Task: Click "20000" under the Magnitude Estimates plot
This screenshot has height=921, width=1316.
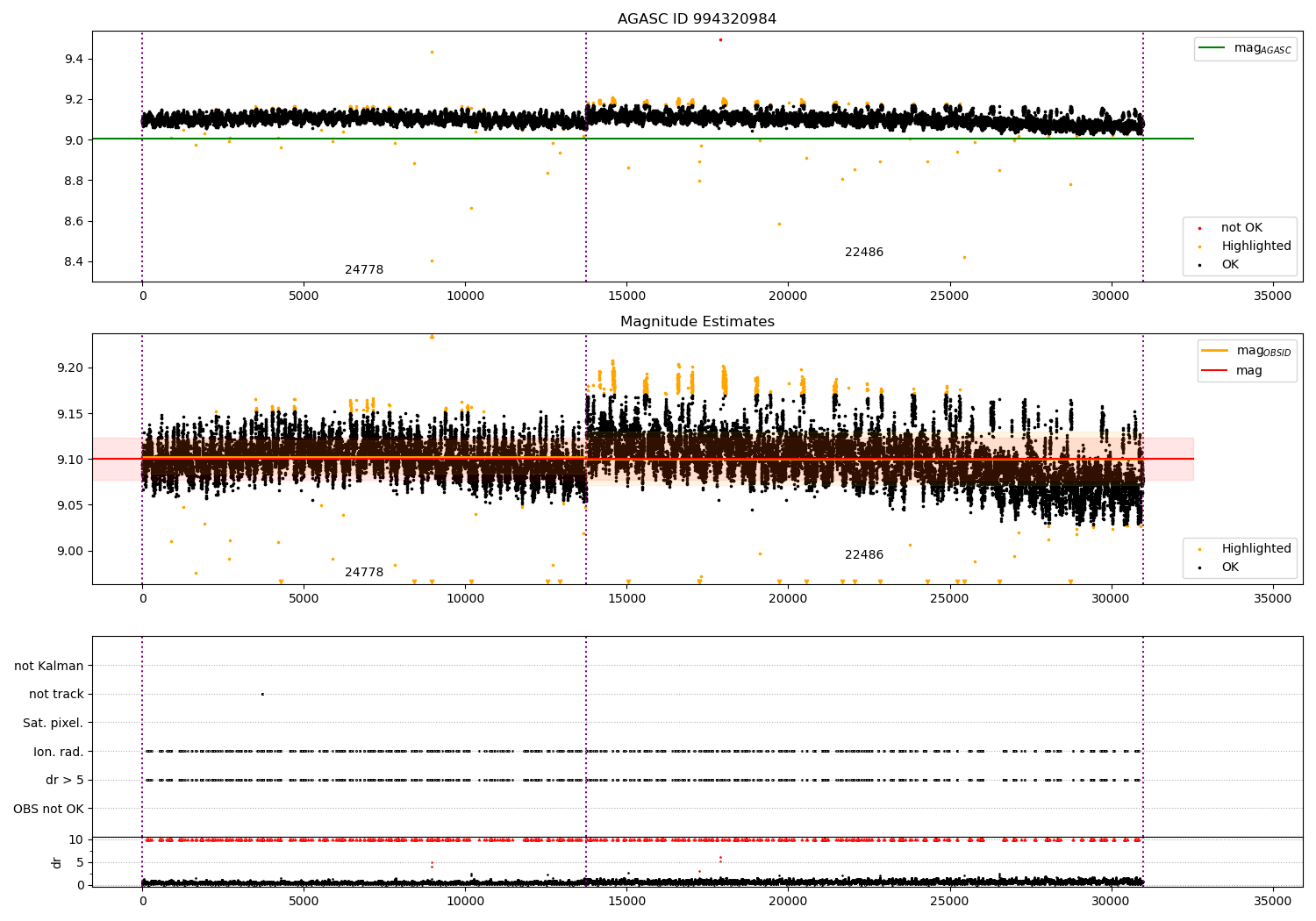Action: (x=788, y=599)
